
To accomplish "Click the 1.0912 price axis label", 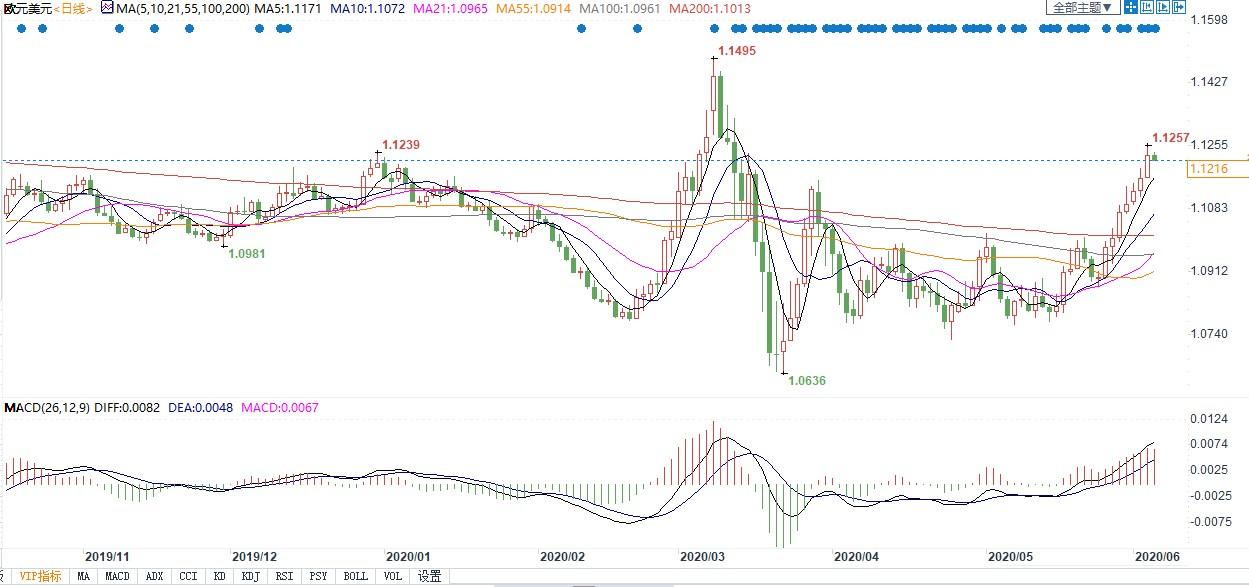I will 1210,271.
